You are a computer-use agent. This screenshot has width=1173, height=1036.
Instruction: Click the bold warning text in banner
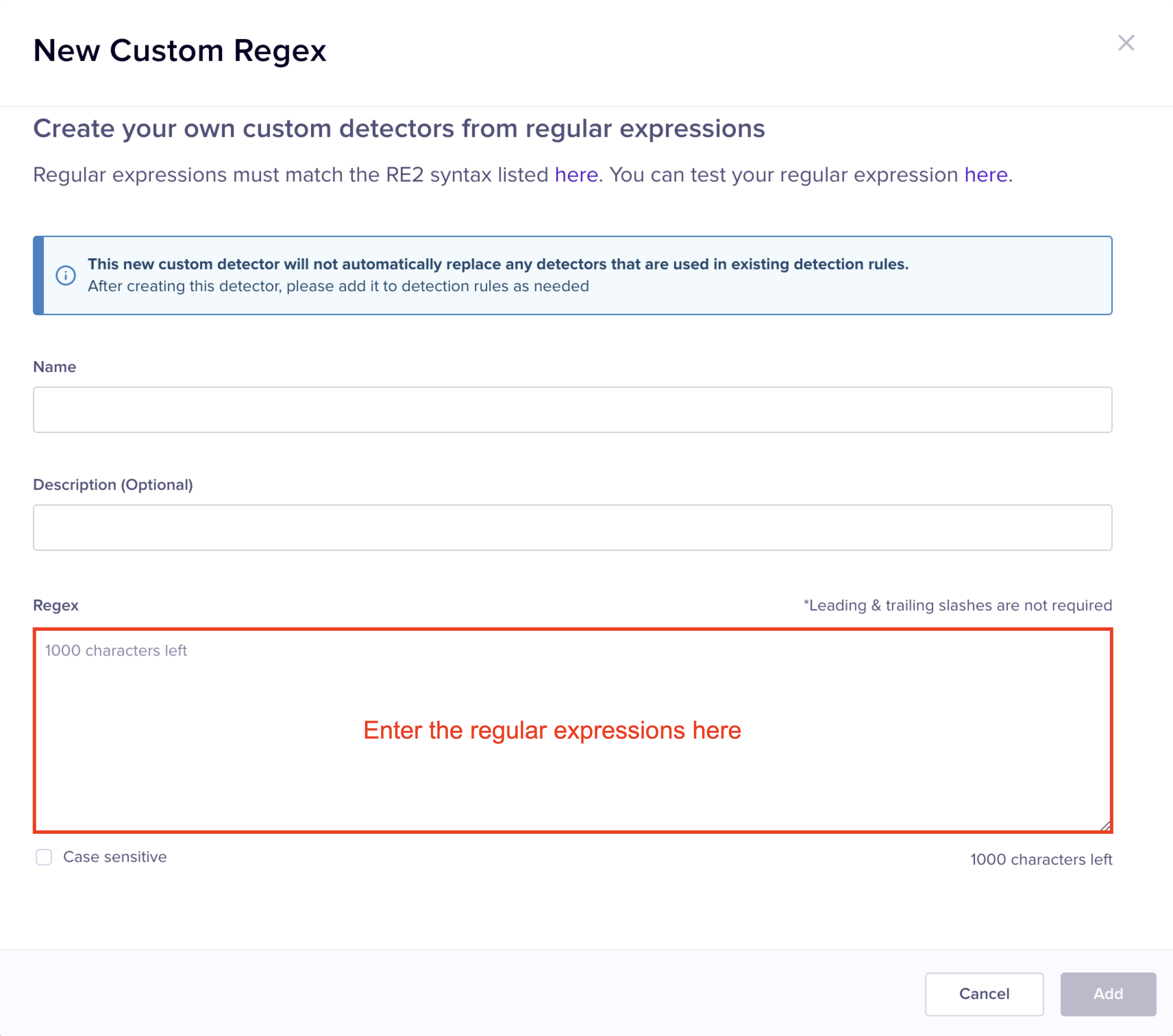click(497, 264)
